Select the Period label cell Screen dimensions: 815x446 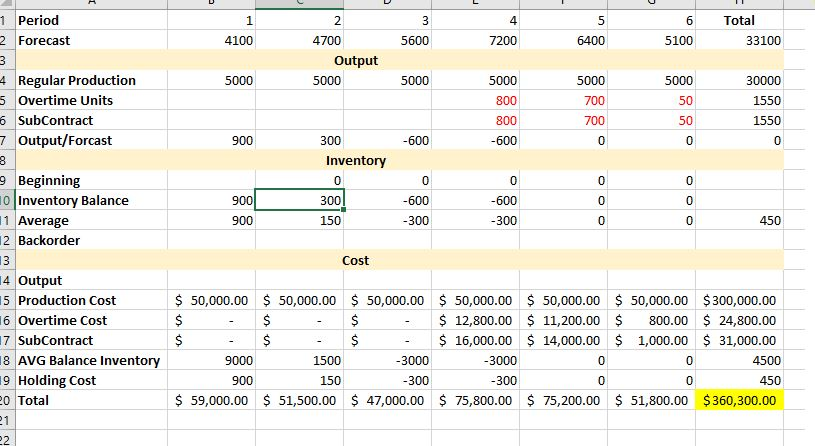[91, 20]
